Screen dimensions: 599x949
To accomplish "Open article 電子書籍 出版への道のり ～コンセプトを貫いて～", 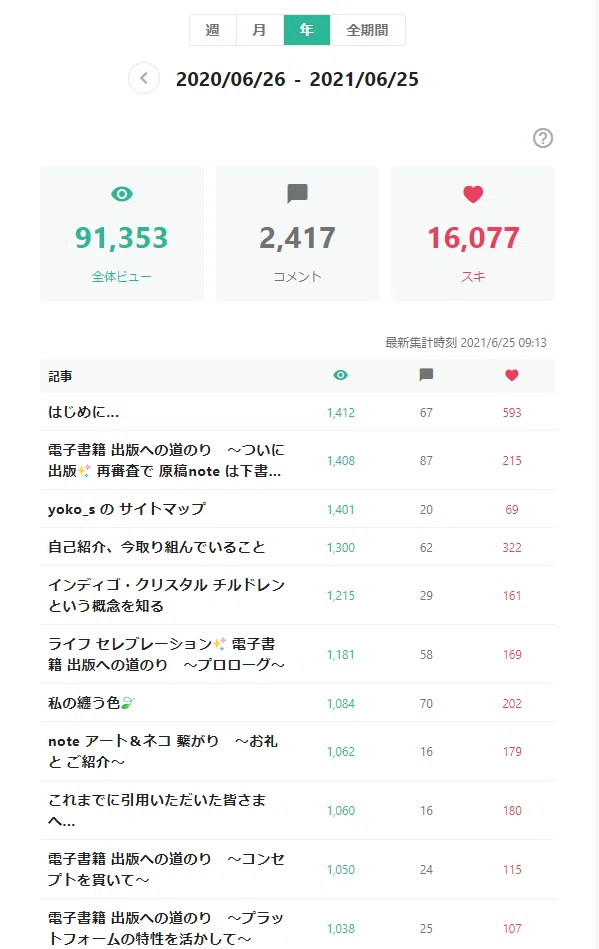I will point(166,869).
